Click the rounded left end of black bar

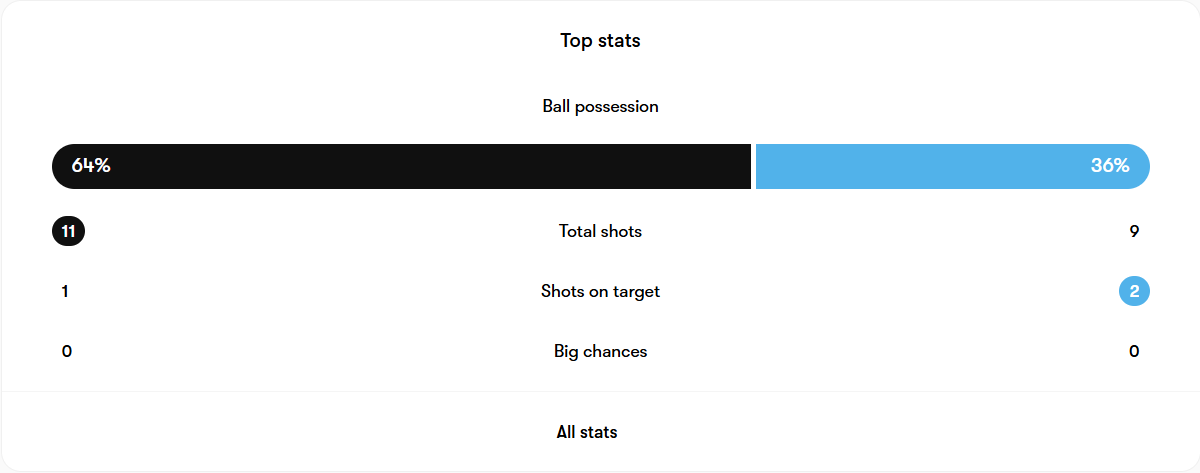pyautogui.click(x=63, y=166)
